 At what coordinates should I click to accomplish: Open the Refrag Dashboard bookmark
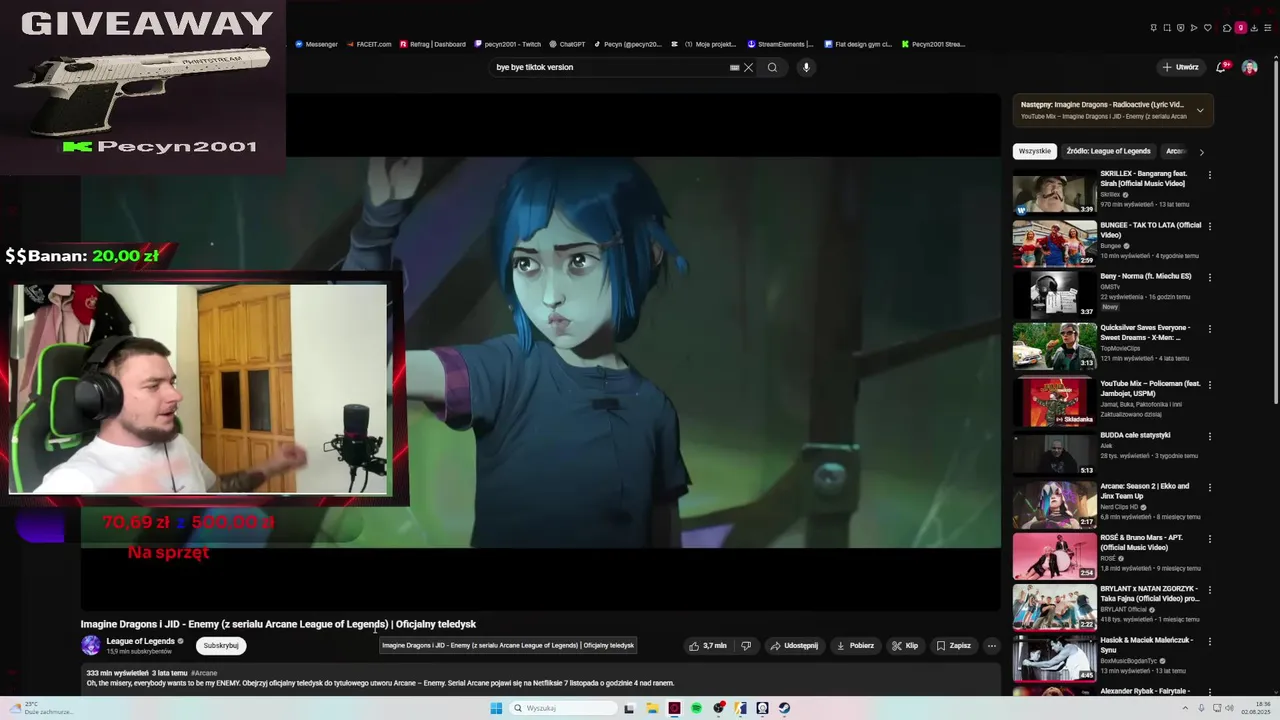(433, 44)
